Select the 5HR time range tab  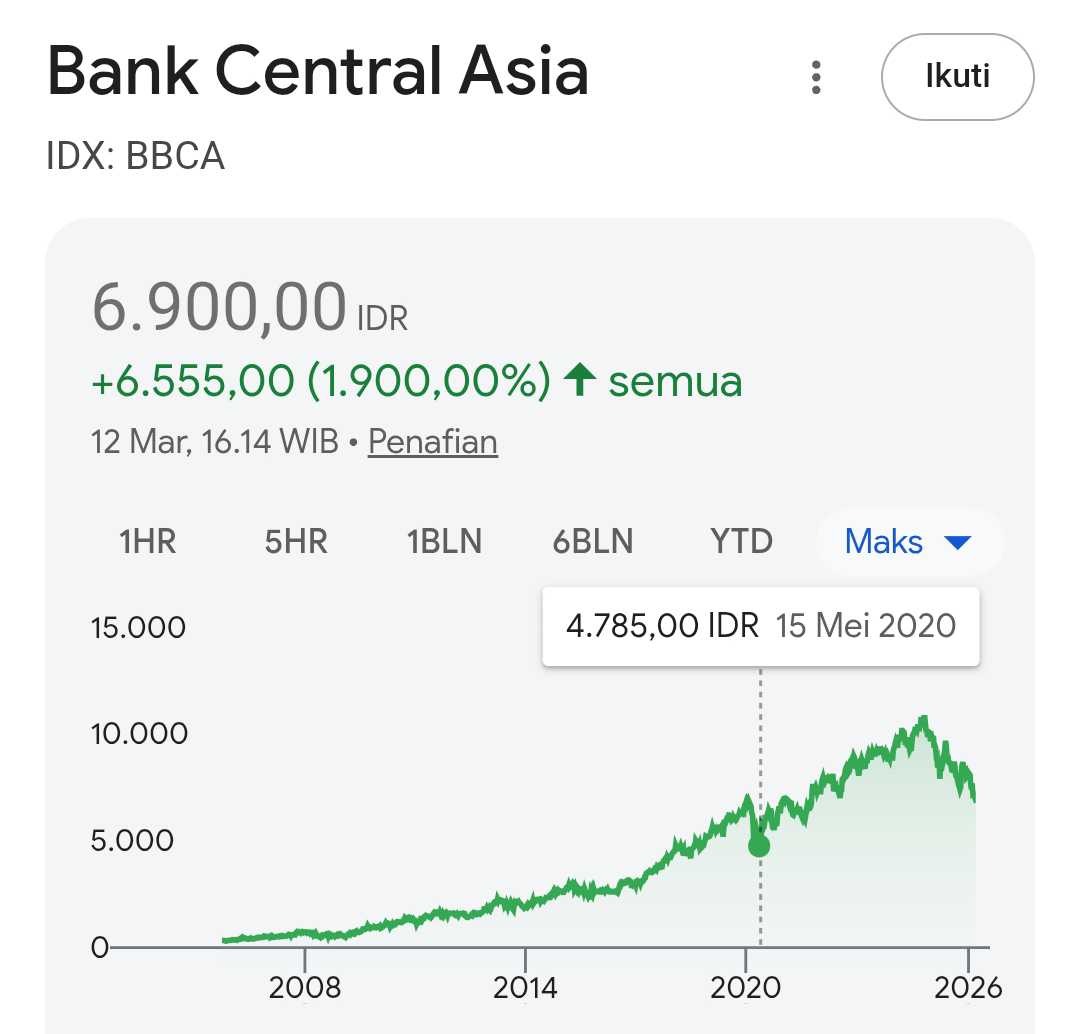[296, 542]
